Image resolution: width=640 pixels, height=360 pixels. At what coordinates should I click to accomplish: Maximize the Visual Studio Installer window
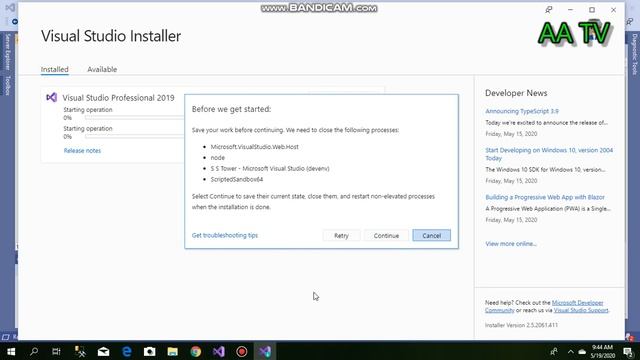click(x=592, y=10)
